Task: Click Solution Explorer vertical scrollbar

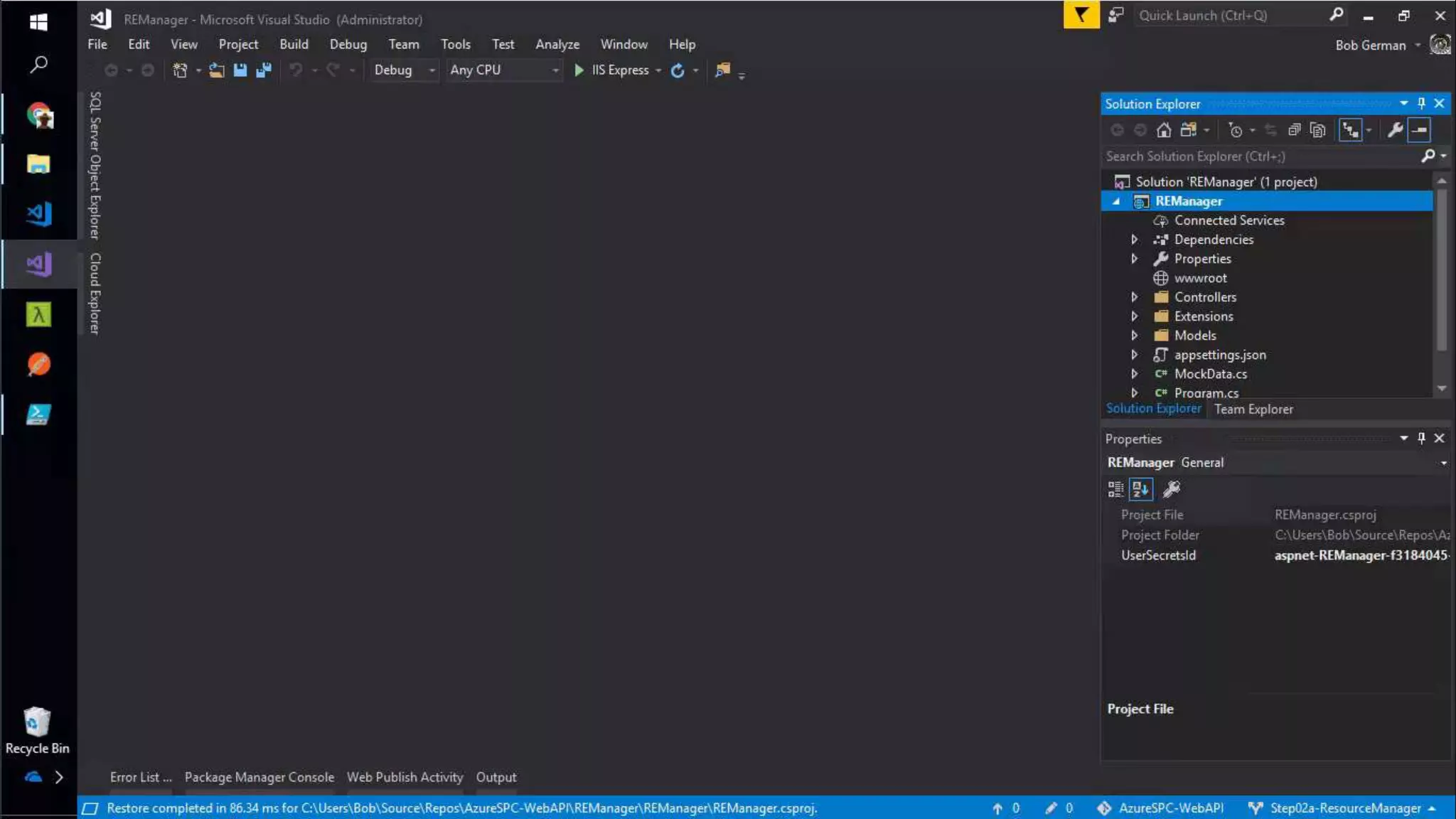Action: pos(1442,270)
